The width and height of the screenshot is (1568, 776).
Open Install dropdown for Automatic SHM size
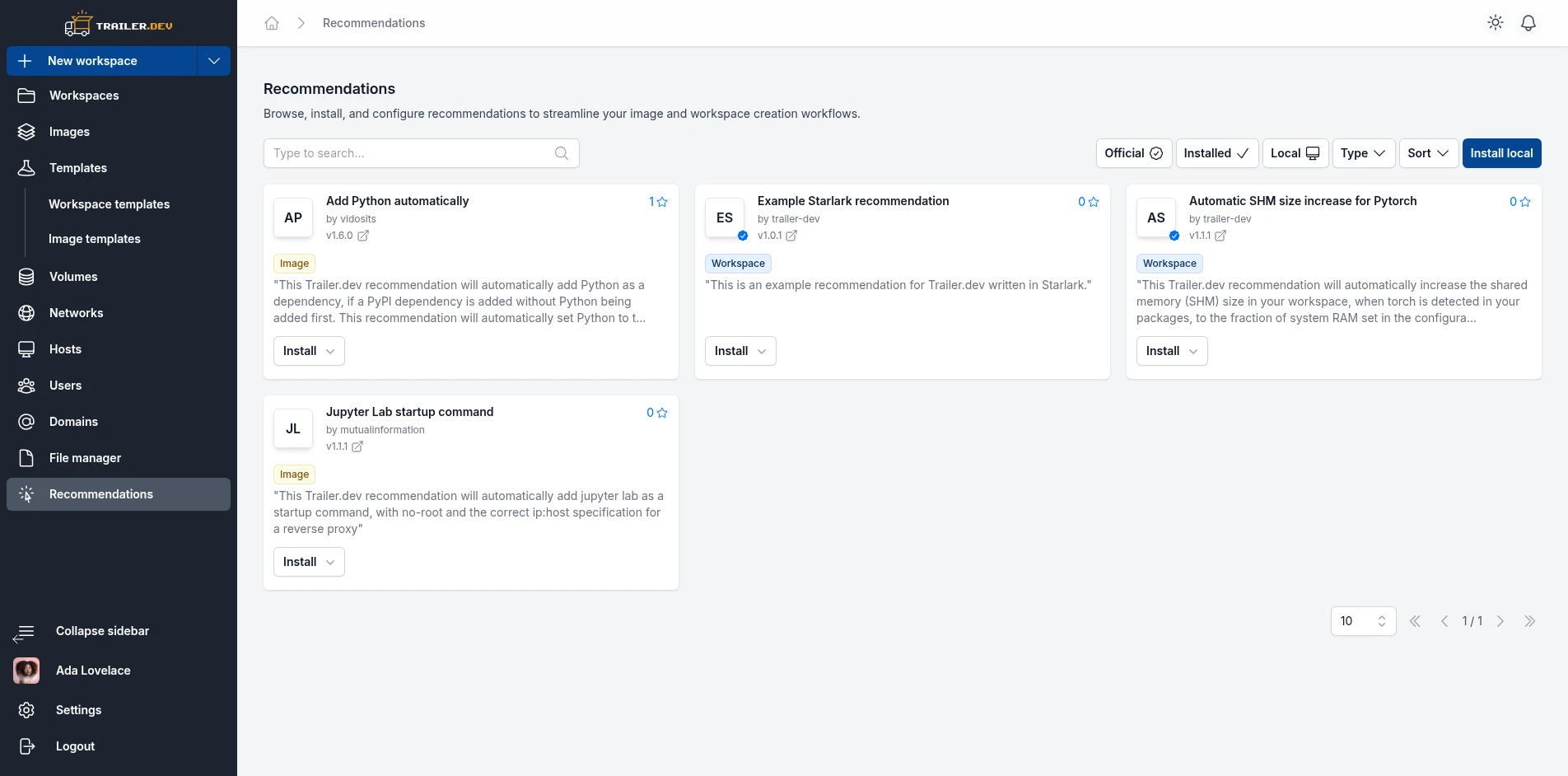pyautogui.click(x=1172, y=351)
